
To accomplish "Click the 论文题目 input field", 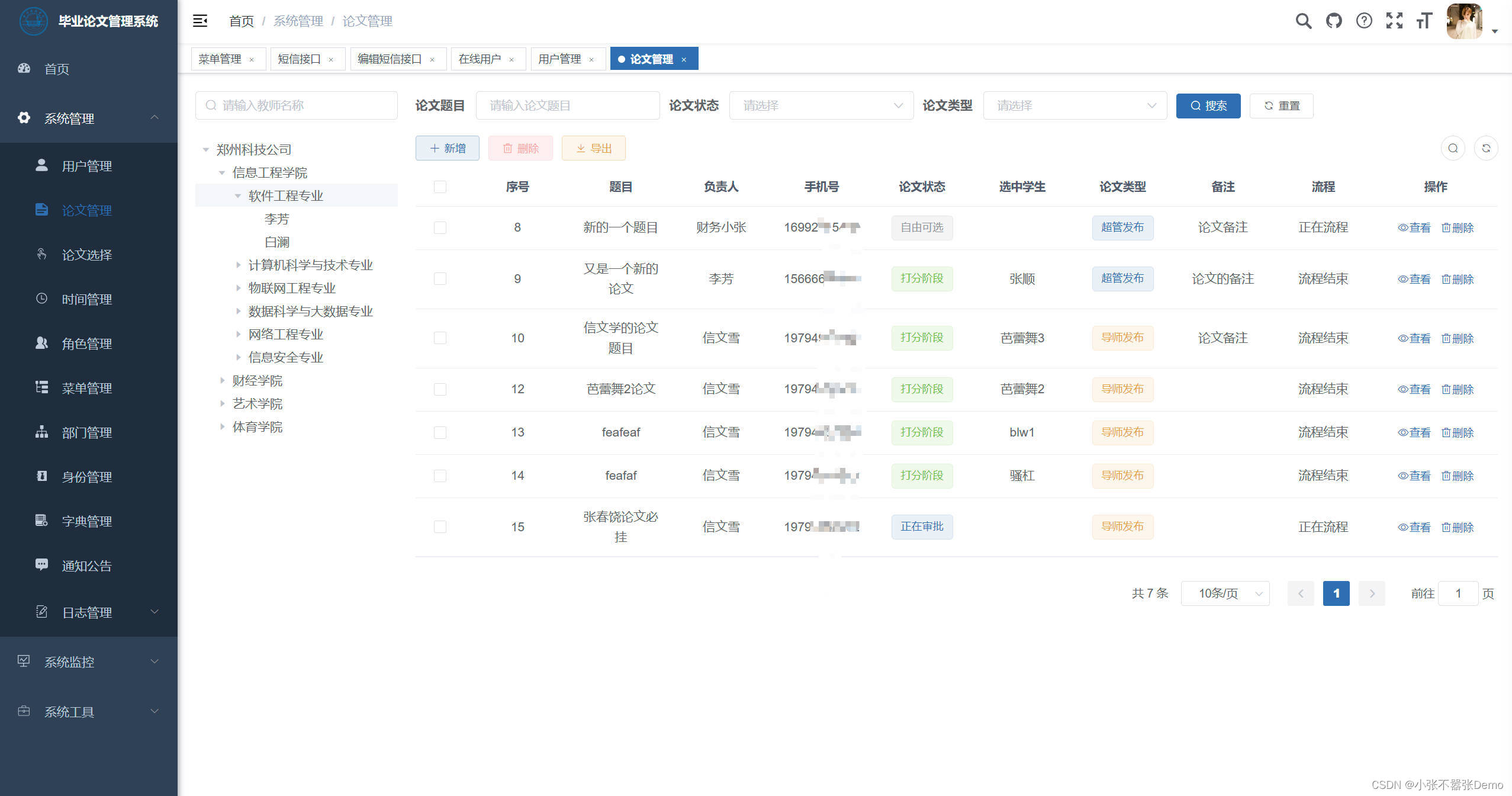I will (x=567, y=105).
